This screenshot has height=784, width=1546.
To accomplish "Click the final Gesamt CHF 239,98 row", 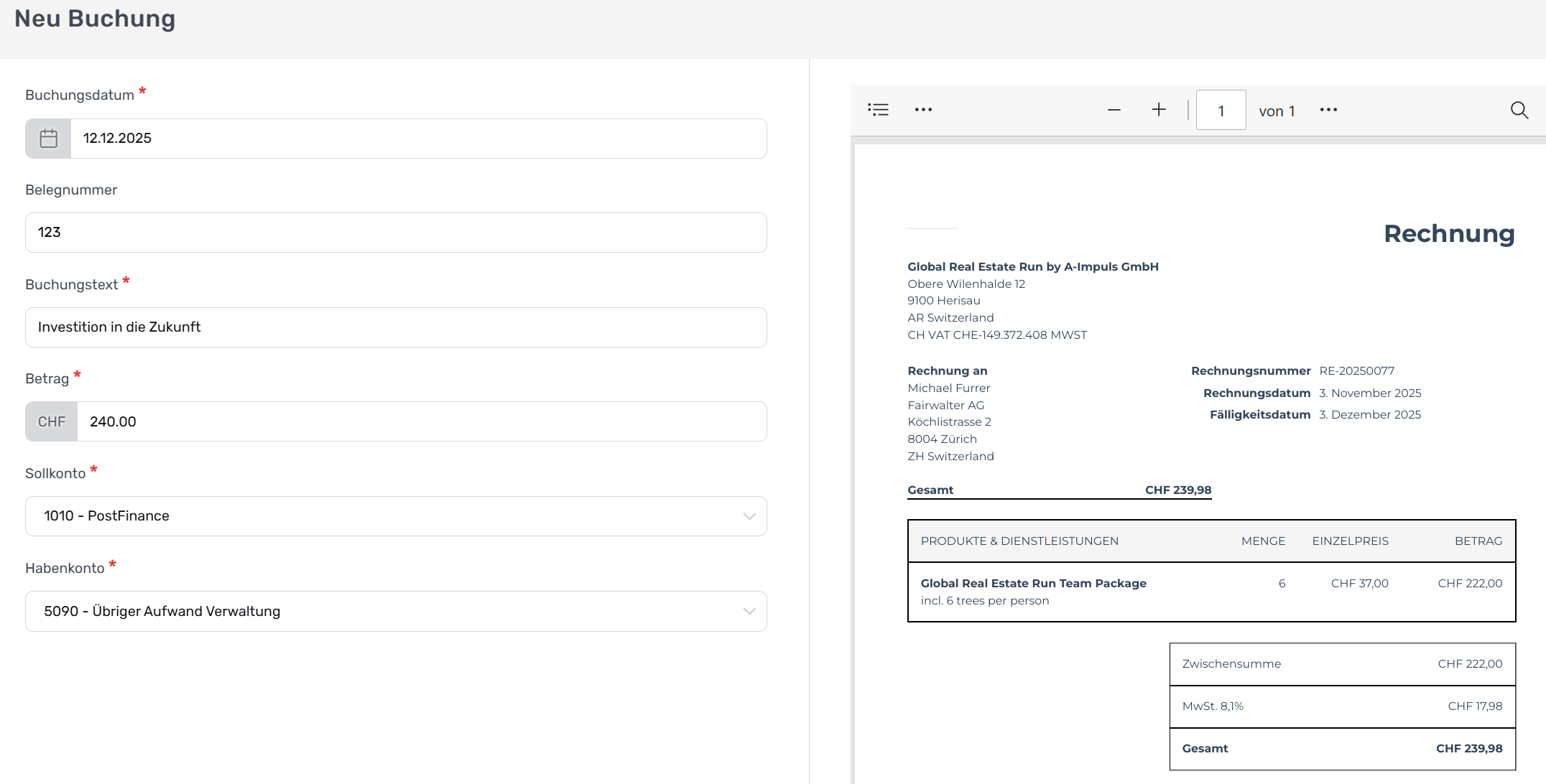I will [x=1342, y=749].
